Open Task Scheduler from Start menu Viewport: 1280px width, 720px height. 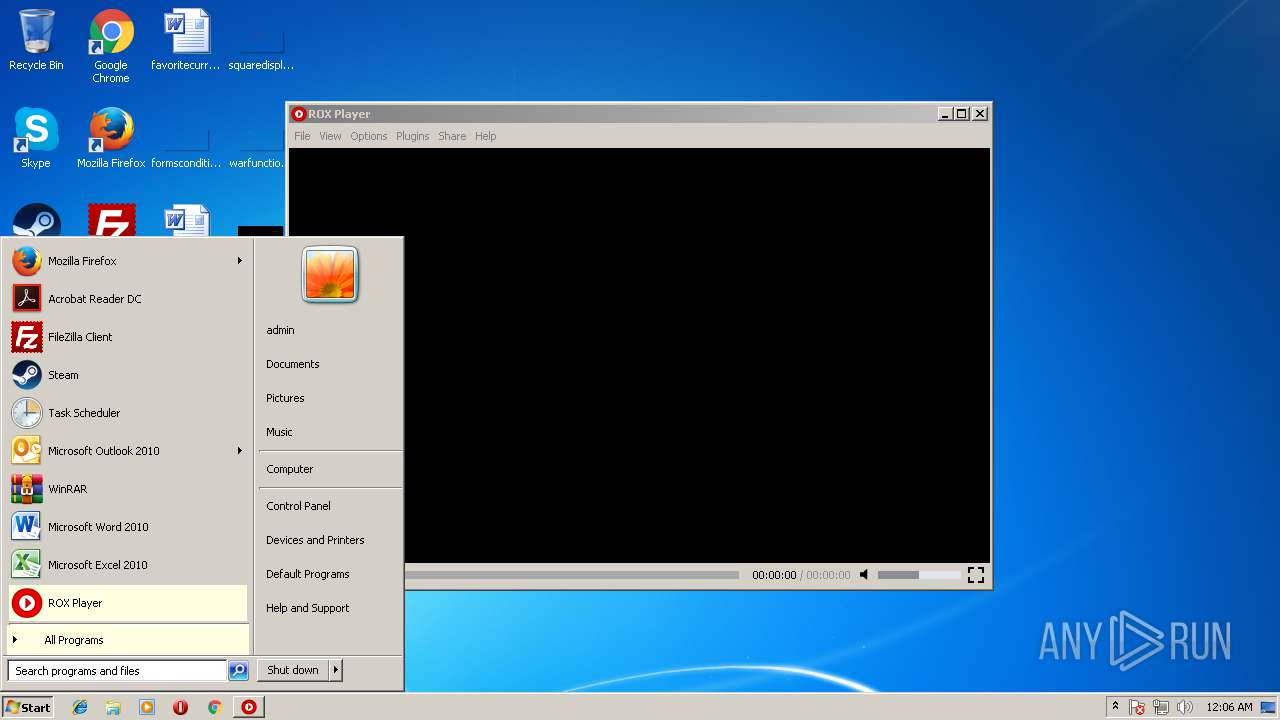click(x=127, y=413)
